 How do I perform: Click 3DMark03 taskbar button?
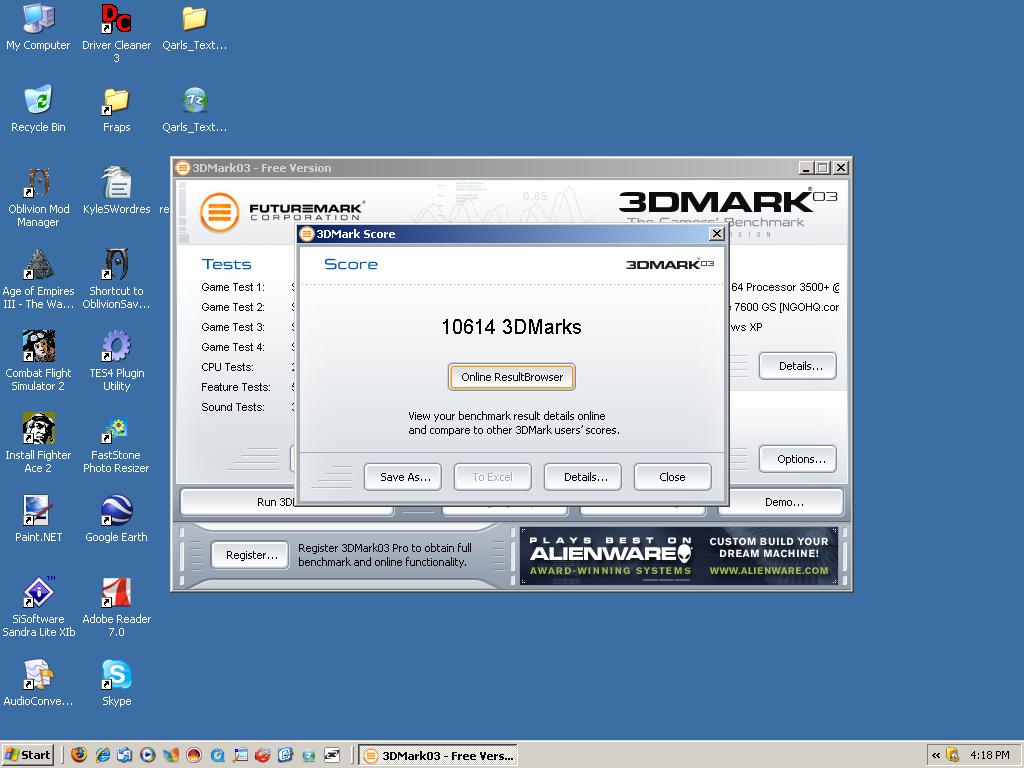(x=438, y=756)
